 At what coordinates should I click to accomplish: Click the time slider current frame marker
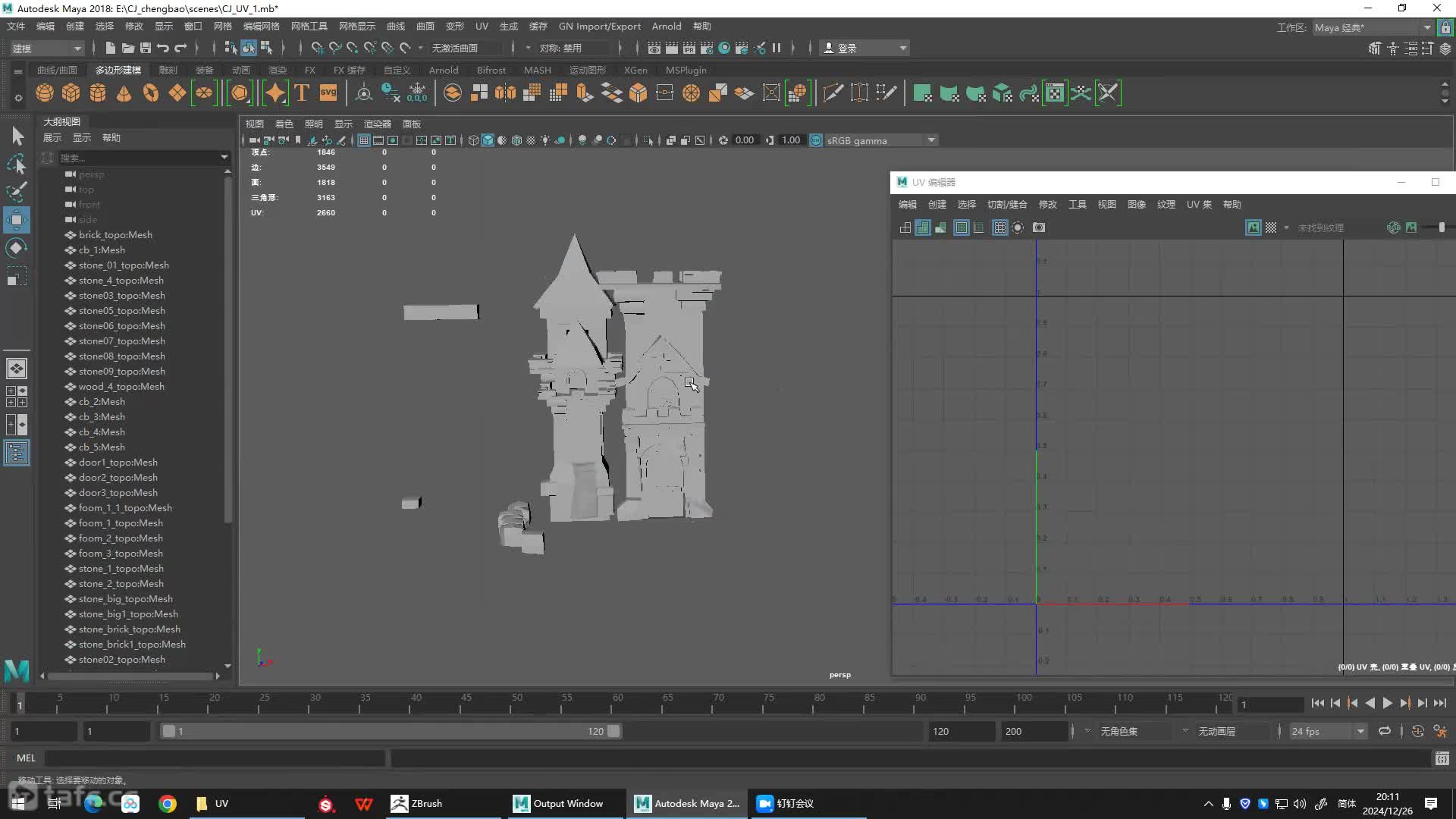coord(20,704)
